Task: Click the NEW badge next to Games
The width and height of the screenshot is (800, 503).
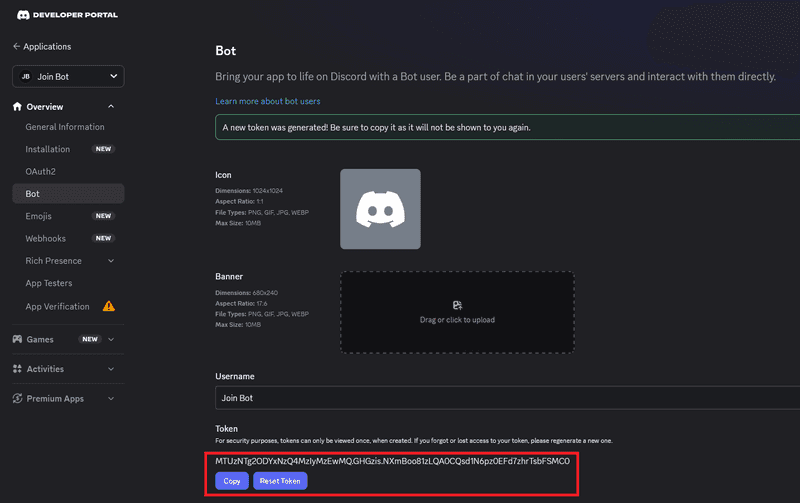Action: [90, 339]
